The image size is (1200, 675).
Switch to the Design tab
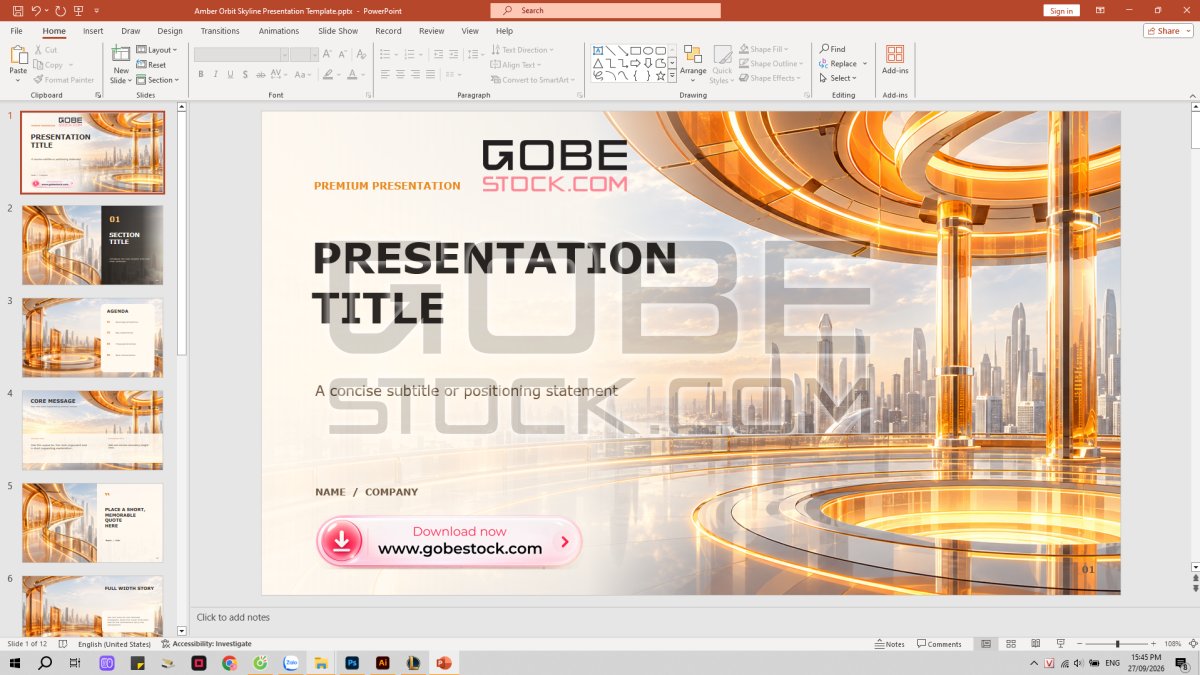170,31
